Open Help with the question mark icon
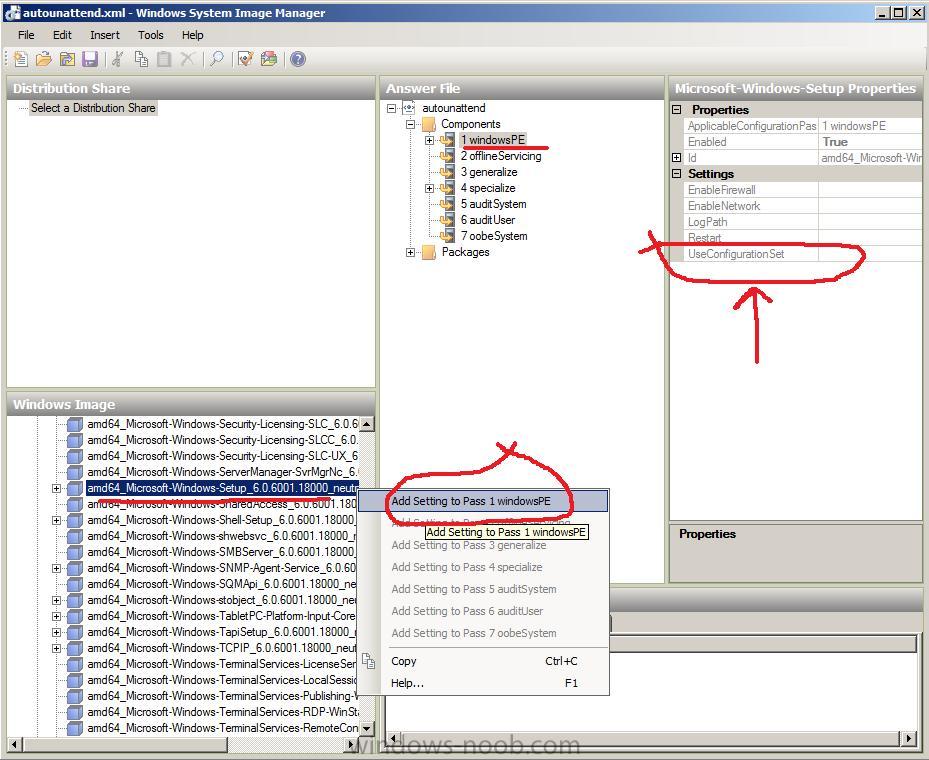 298,59
